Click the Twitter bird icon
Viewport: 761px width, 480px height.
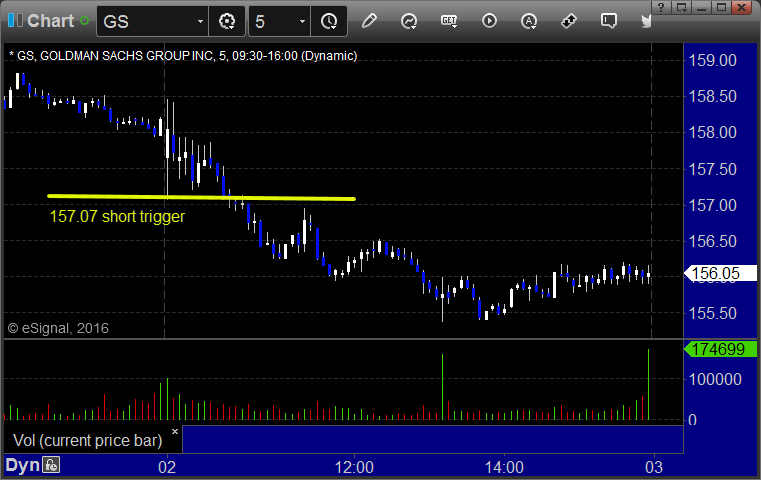click(646, 21)
